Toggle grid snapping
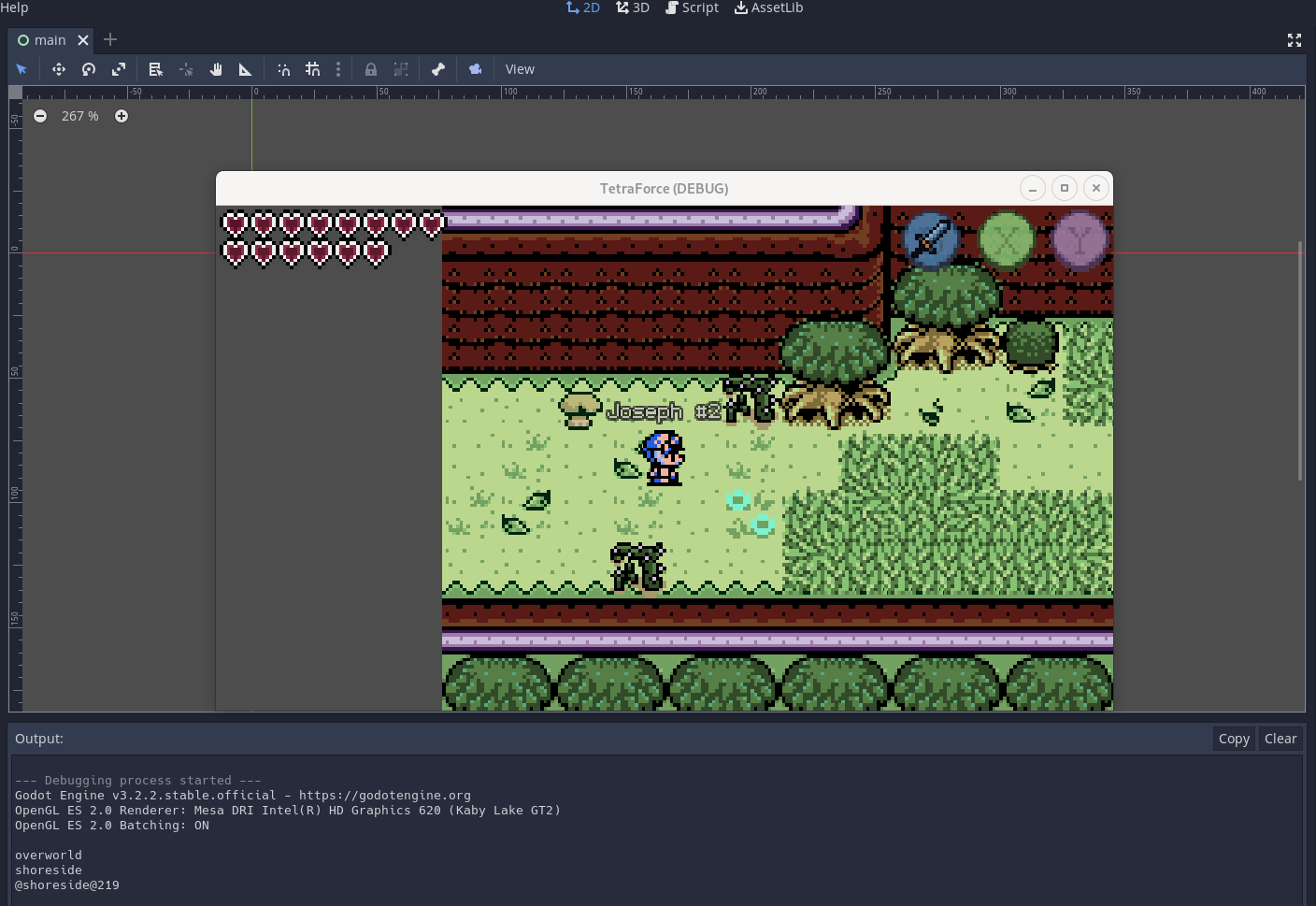The image size is (1316, 906). (313, 68)
